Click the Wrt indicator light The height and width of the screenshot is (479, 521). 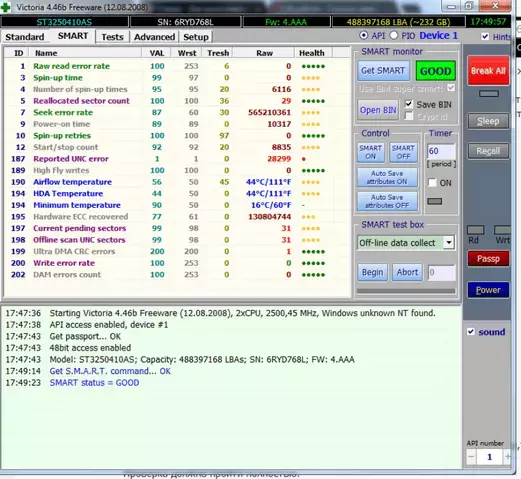click(x=502, y=230)
